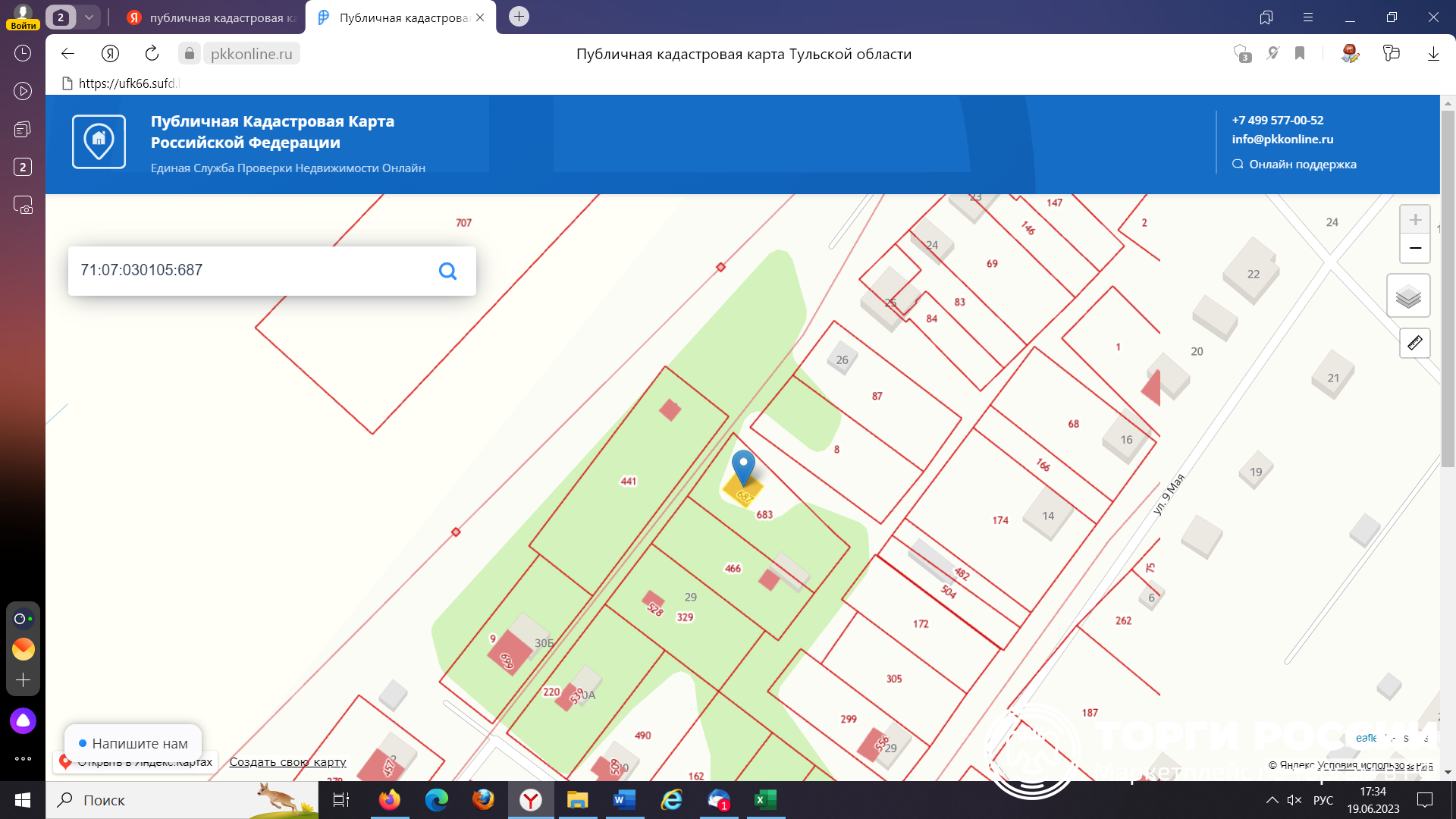Click the bookmark icon in address bar

click(x=1300, y=53)
